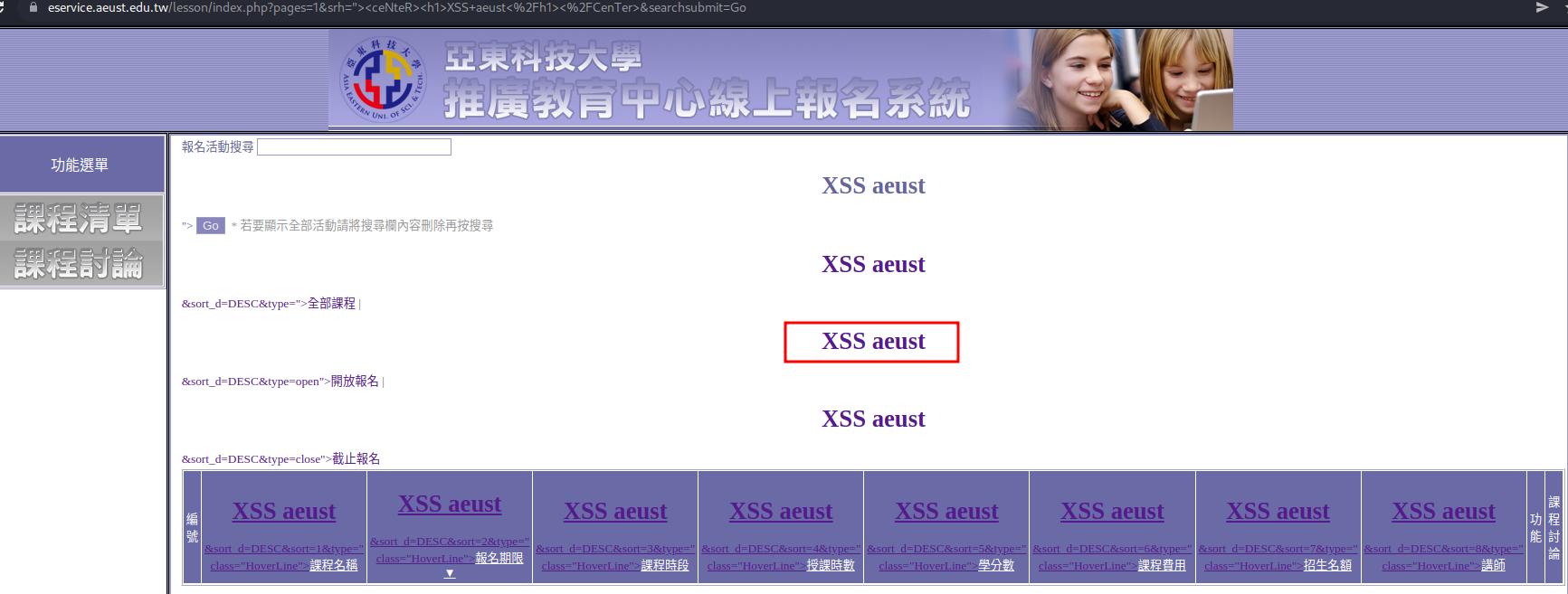This screenshot has height=594, width=1568.
Task: Click the &sort_d=DESC&type=close leaked text
Action: click(257, 459)
